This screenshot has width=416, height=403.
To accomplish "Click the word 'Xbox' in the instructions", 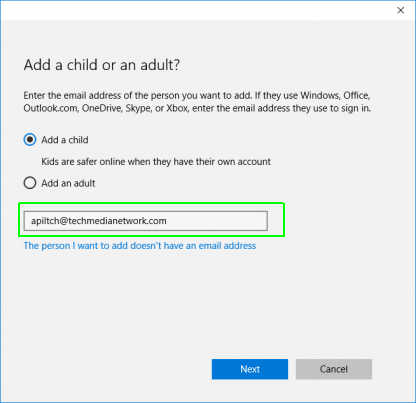I will 177,108.
